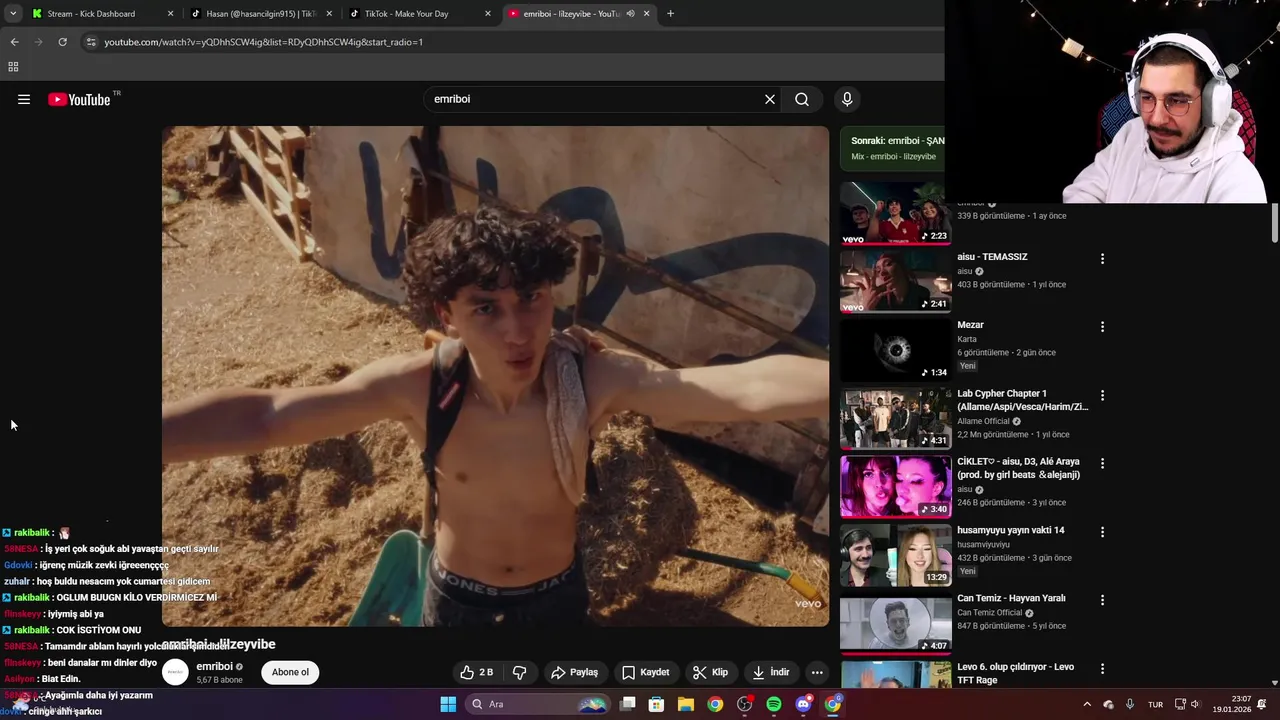Viewport: 1280px width, 720px height.
Task: Open options menu for Levo TFT Rage
Action: [x=1102, y=668]
